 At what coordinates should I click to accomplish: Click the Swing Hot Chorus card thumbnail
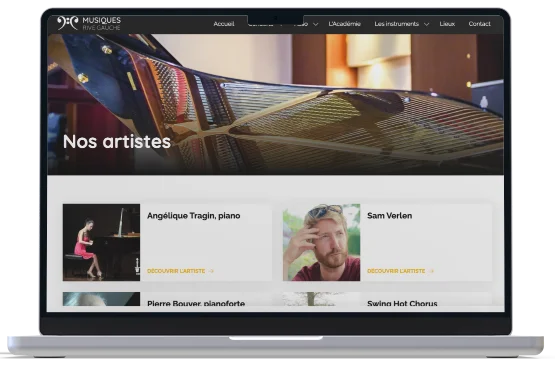pyautogui.click(x=321, y=299)
